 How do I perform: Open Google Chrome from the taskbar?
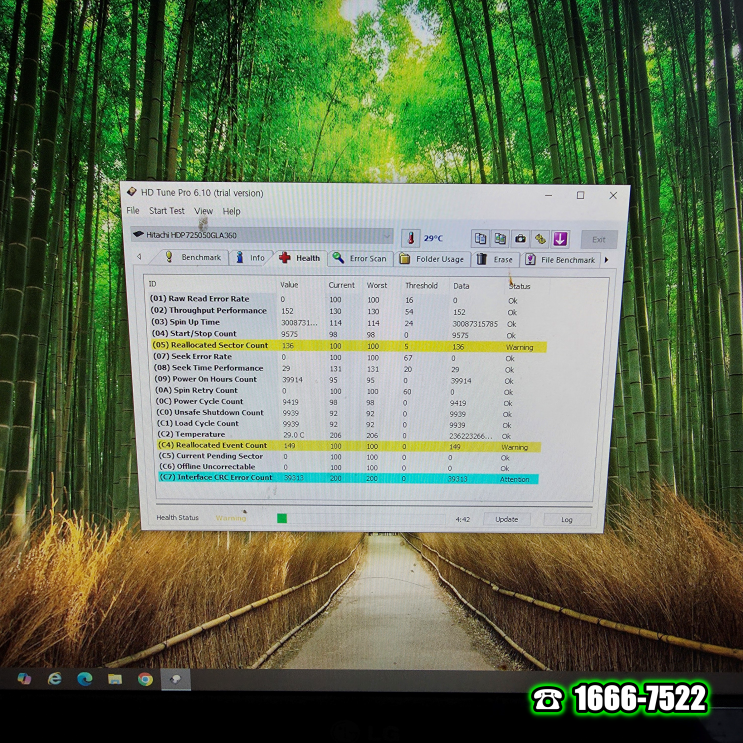(145, 680)
